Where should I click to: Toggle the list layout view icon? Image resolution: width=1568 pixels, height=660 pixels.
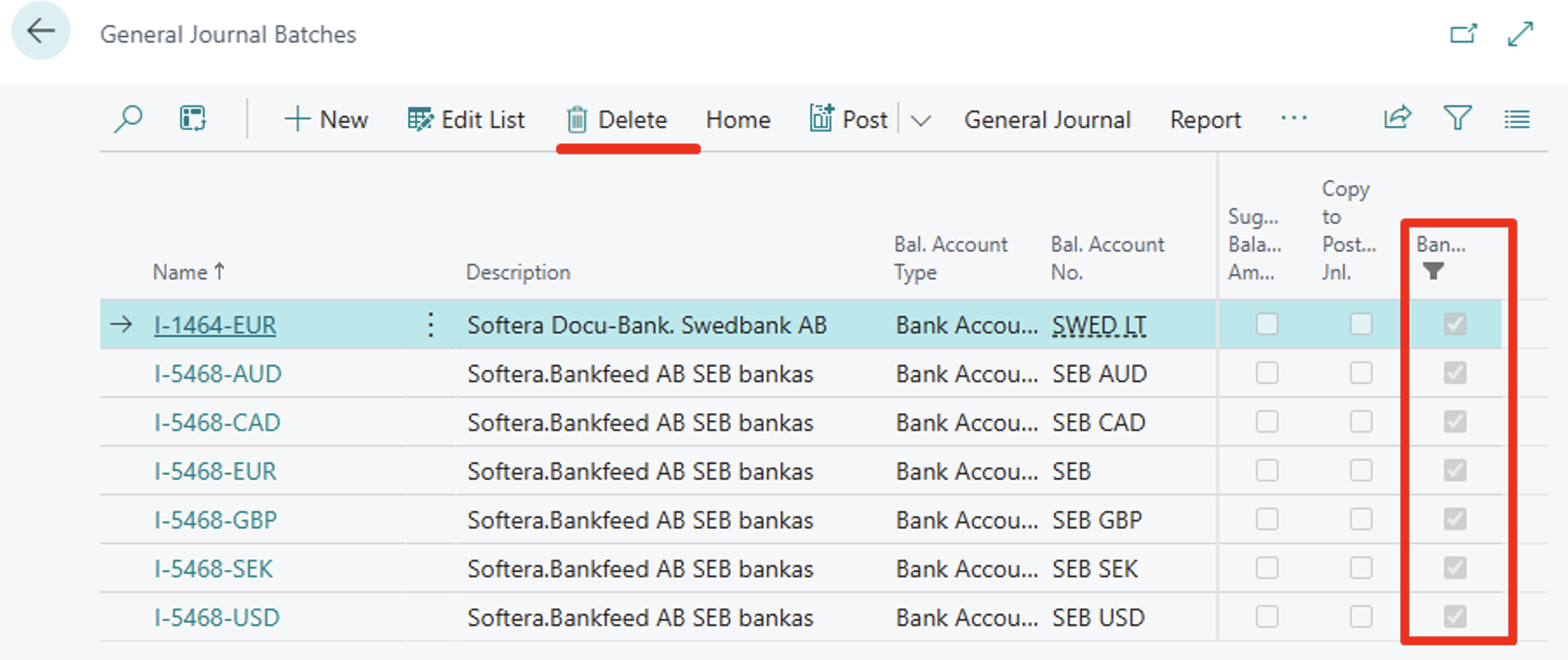[x=1517, y=119]
